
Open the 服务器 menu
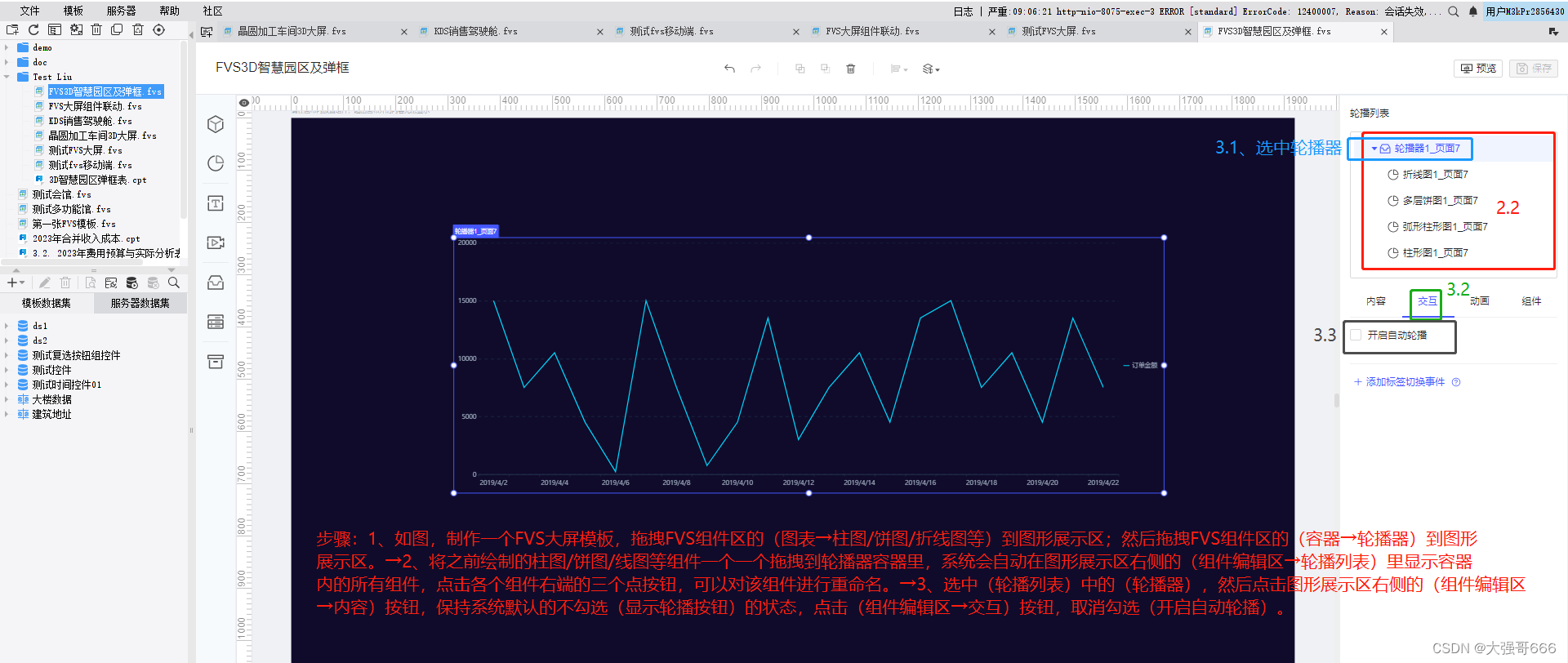click(x=121, y=11)
